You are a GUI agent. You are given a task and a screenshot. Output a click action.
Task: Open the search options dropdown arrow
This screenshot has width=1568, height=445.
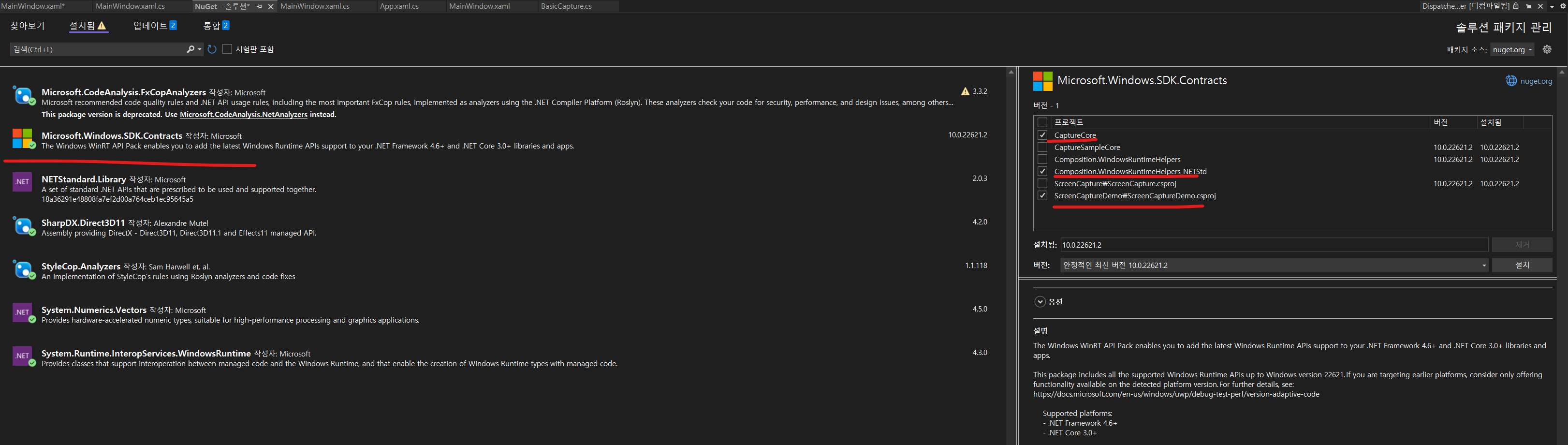(200, 49)
